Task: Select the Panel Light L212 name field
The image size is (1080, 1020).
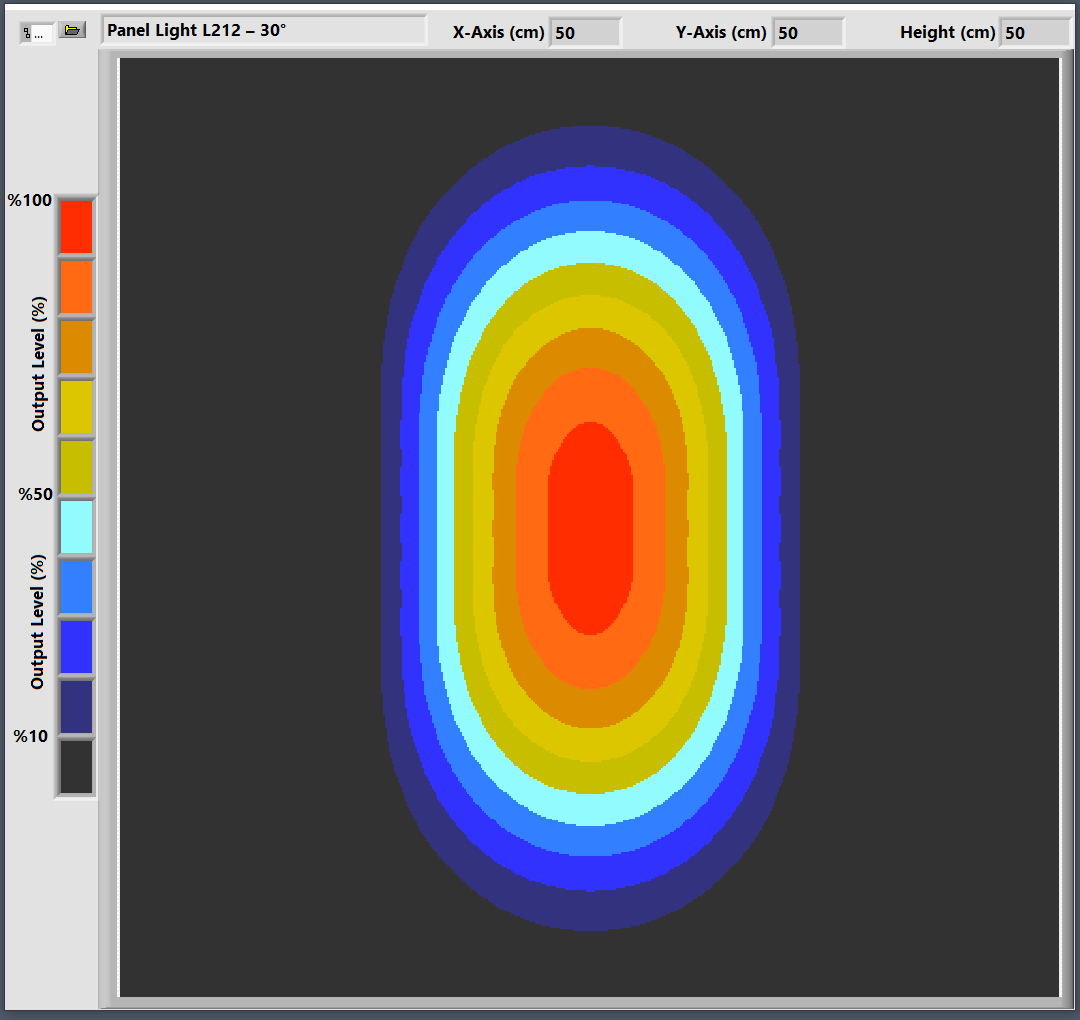Action: (264, 30)
